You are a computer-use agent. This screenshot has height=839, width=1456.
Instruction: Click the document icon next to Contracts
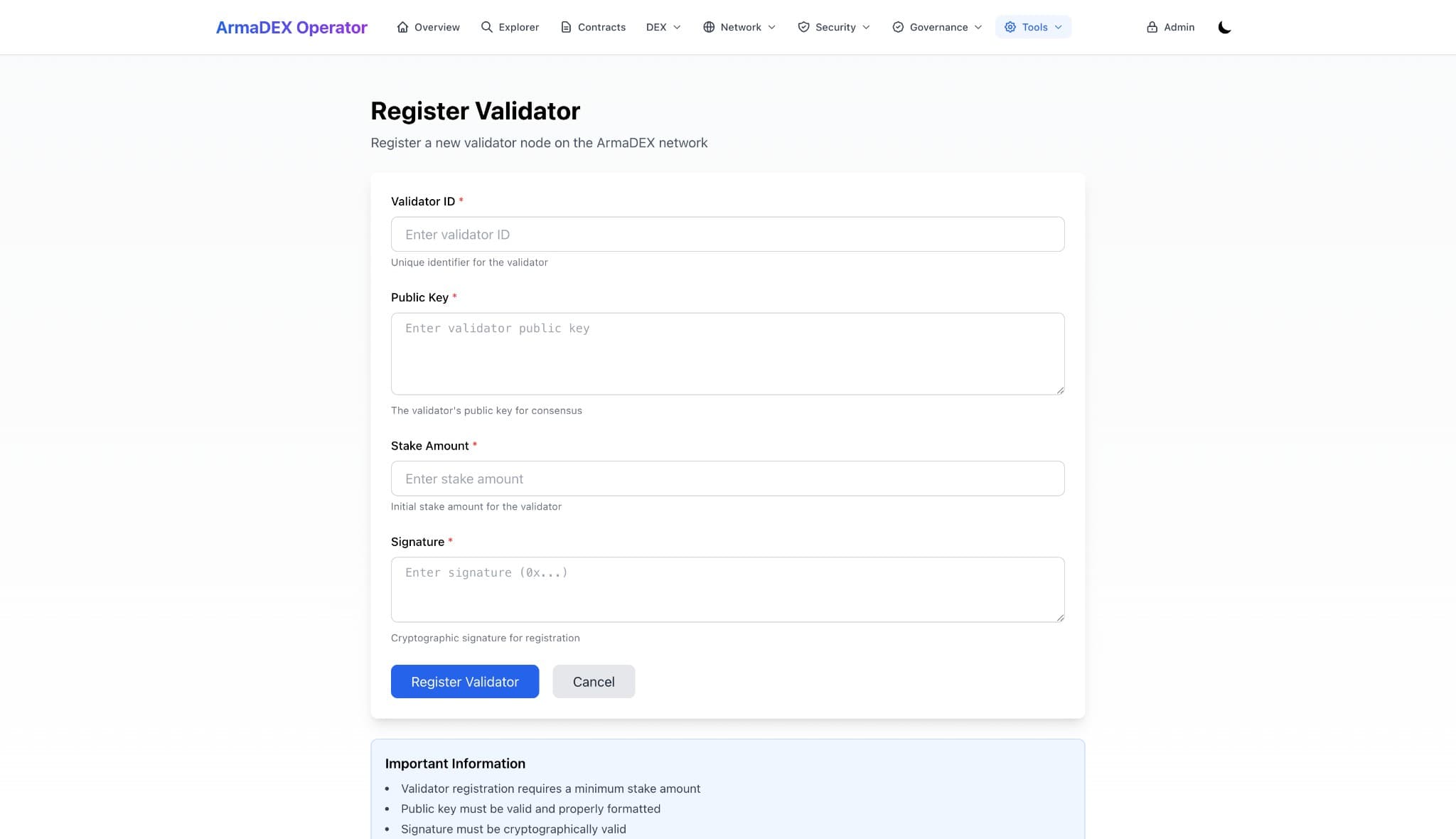point(565,27)
